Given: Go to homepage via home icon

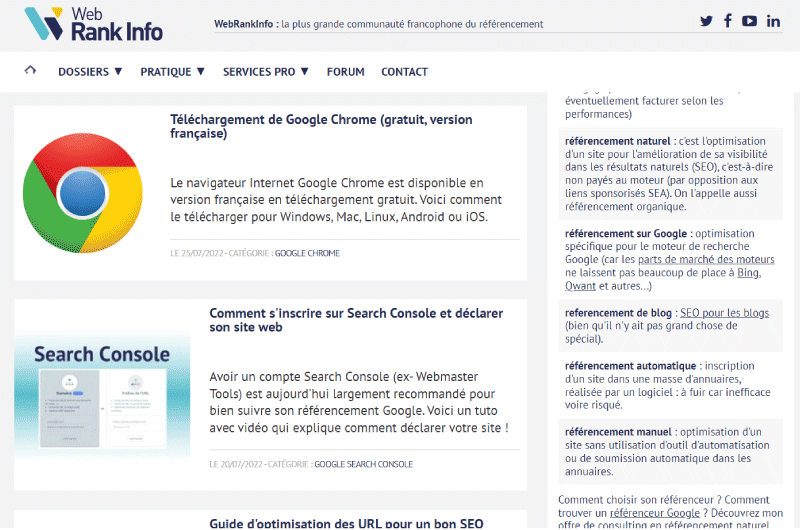Looking at the screenshot, I should click(x=30, y=70).
